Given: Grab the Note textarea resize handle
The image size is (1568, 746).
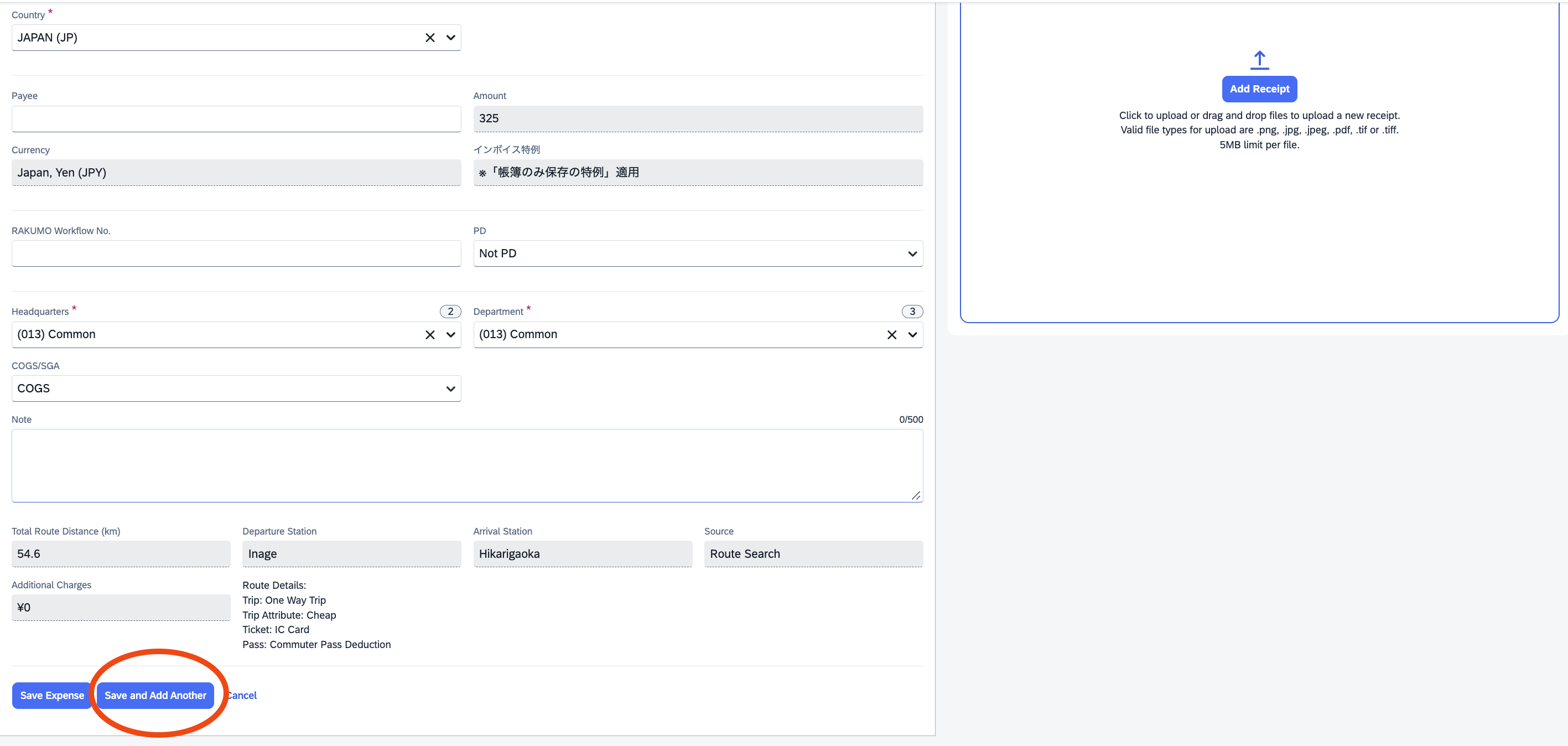Looking at the screenshot, I should point(916,496).
